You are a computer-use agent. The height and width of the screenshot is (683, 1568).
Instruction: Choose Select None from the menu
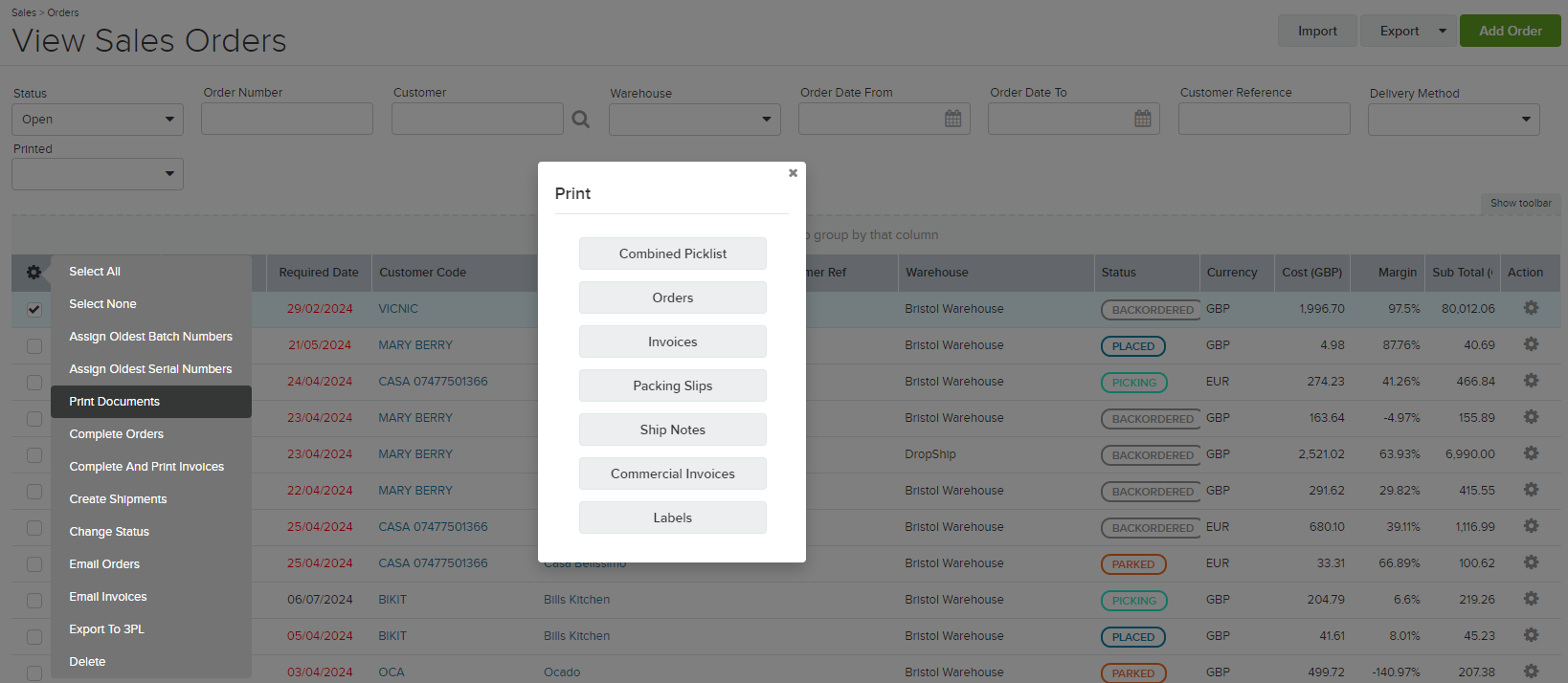(x=151, y=304)
